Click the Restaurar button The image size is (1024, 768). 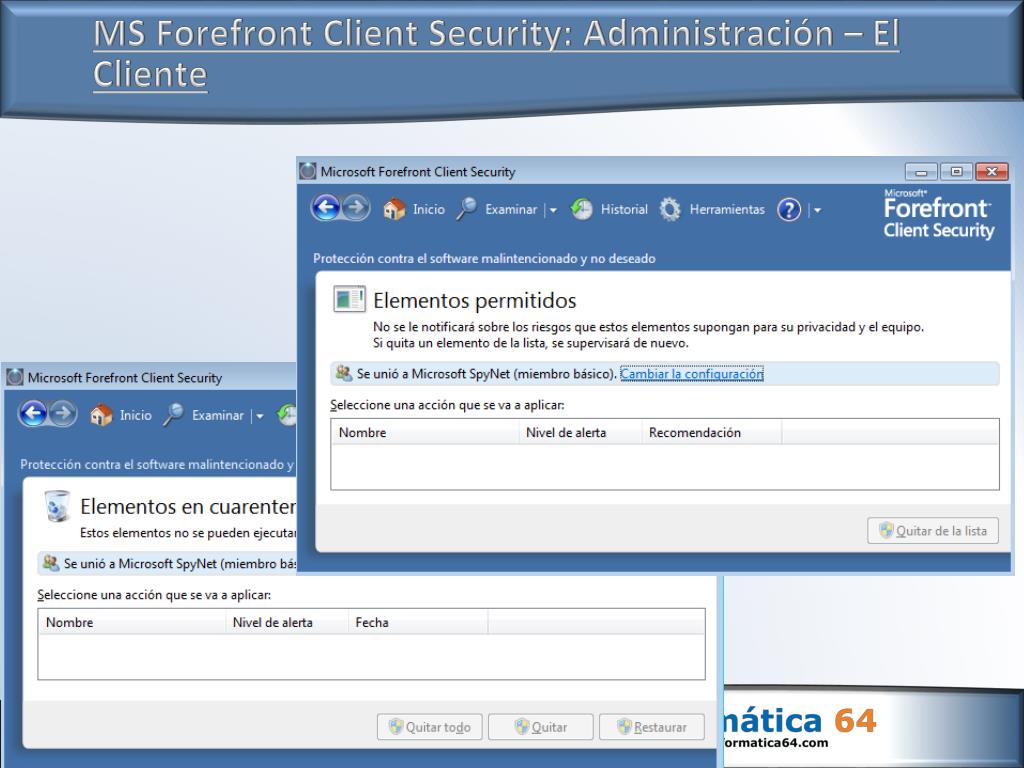[652, 727]
